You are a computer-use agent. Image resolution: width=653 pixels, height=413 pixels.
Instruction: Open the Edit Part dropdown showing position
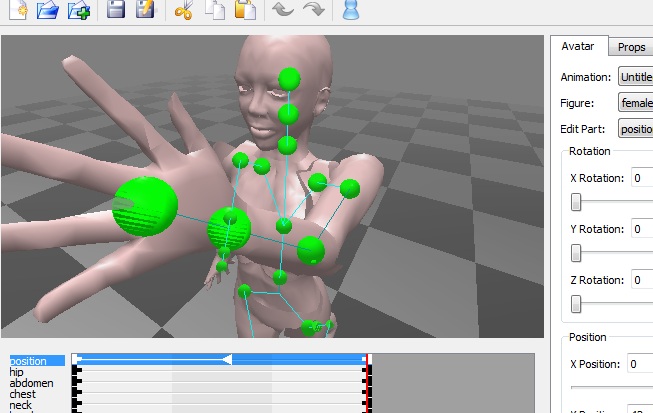click(636, 129)
